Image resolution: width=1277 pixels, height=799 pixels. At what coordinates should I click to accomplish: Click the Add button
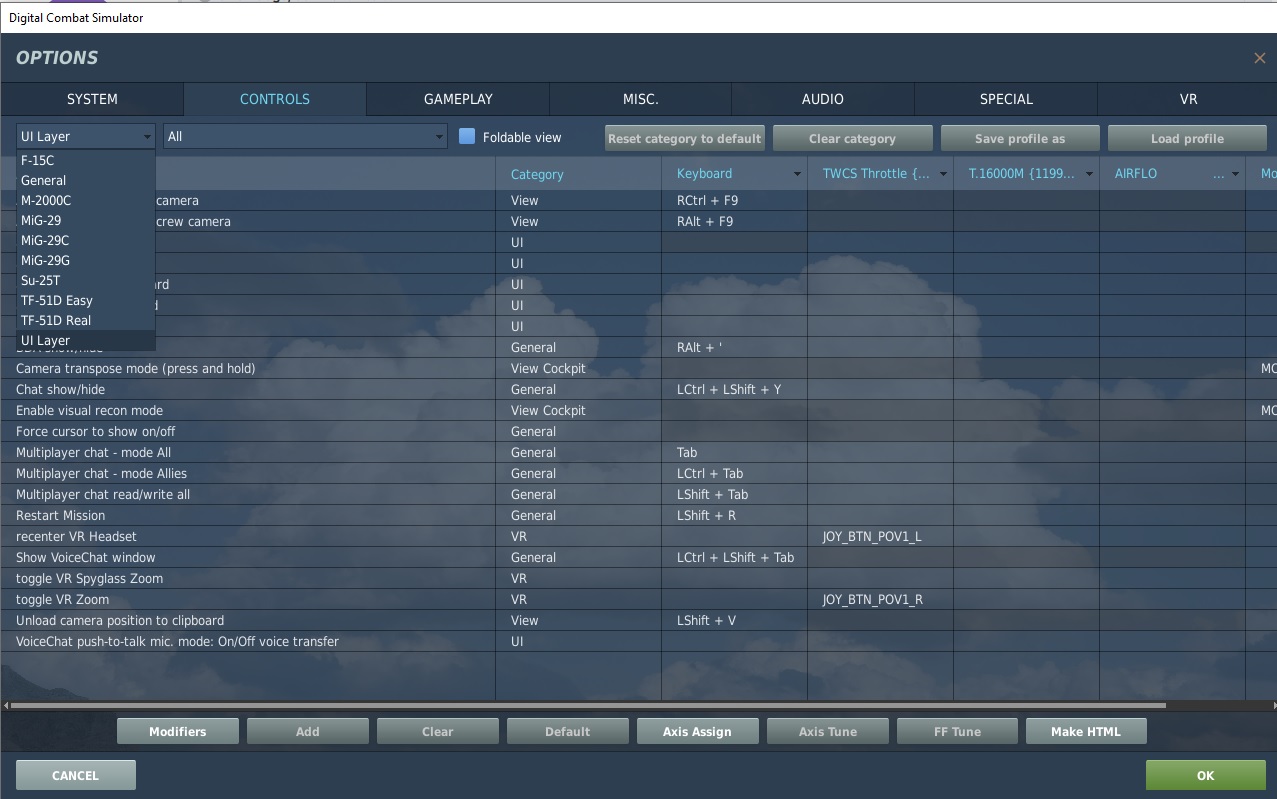(308, 731)
